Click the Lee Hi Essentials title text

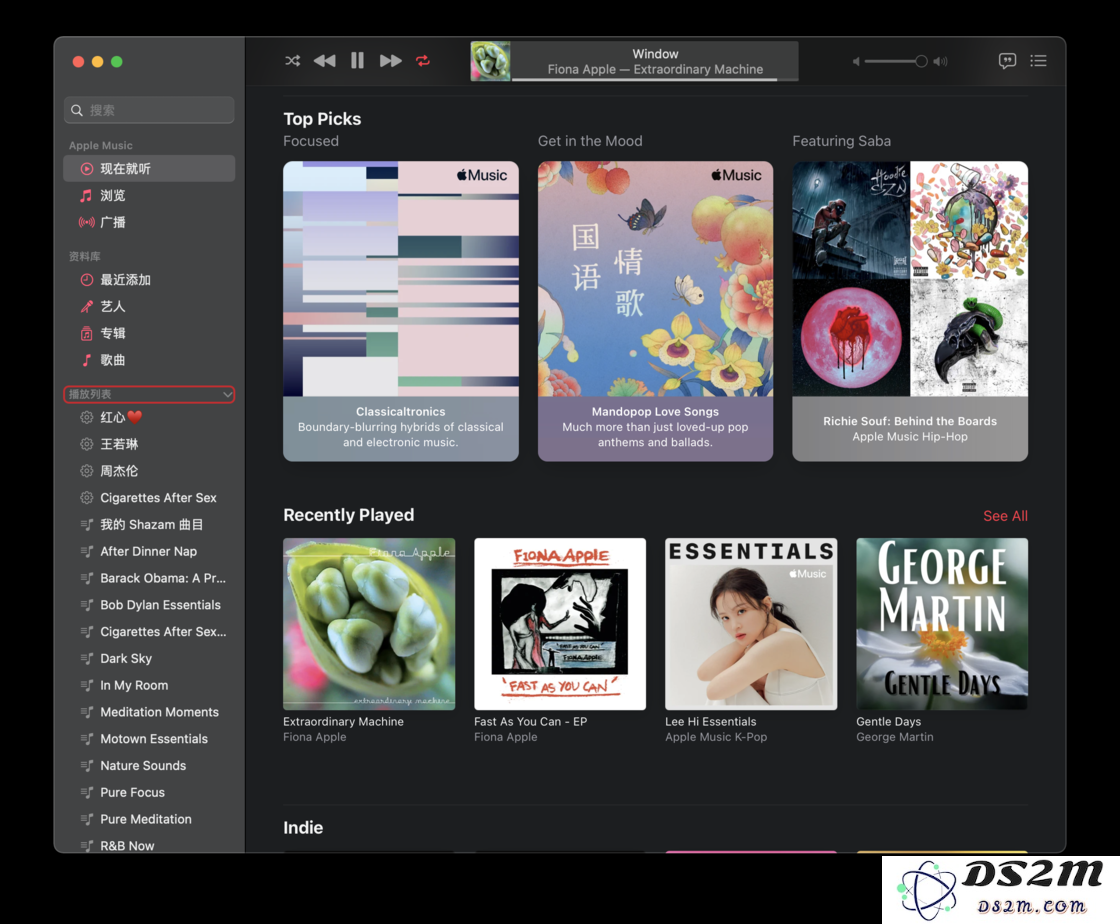711,721
